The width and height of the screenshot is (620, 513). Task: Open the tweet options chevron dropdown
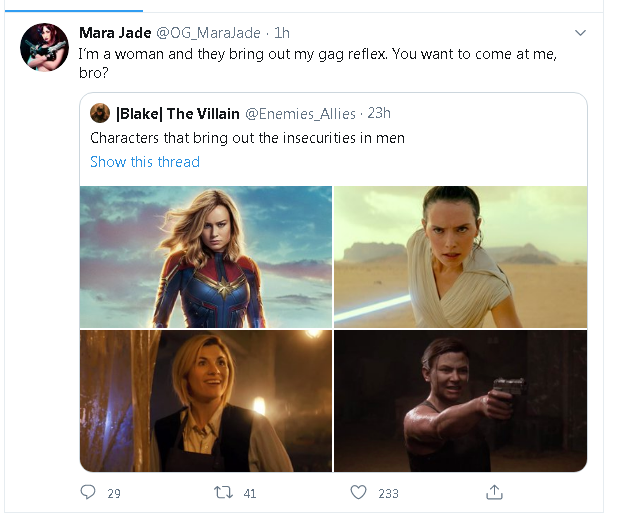pyautogui.click(x=580, y=33)
